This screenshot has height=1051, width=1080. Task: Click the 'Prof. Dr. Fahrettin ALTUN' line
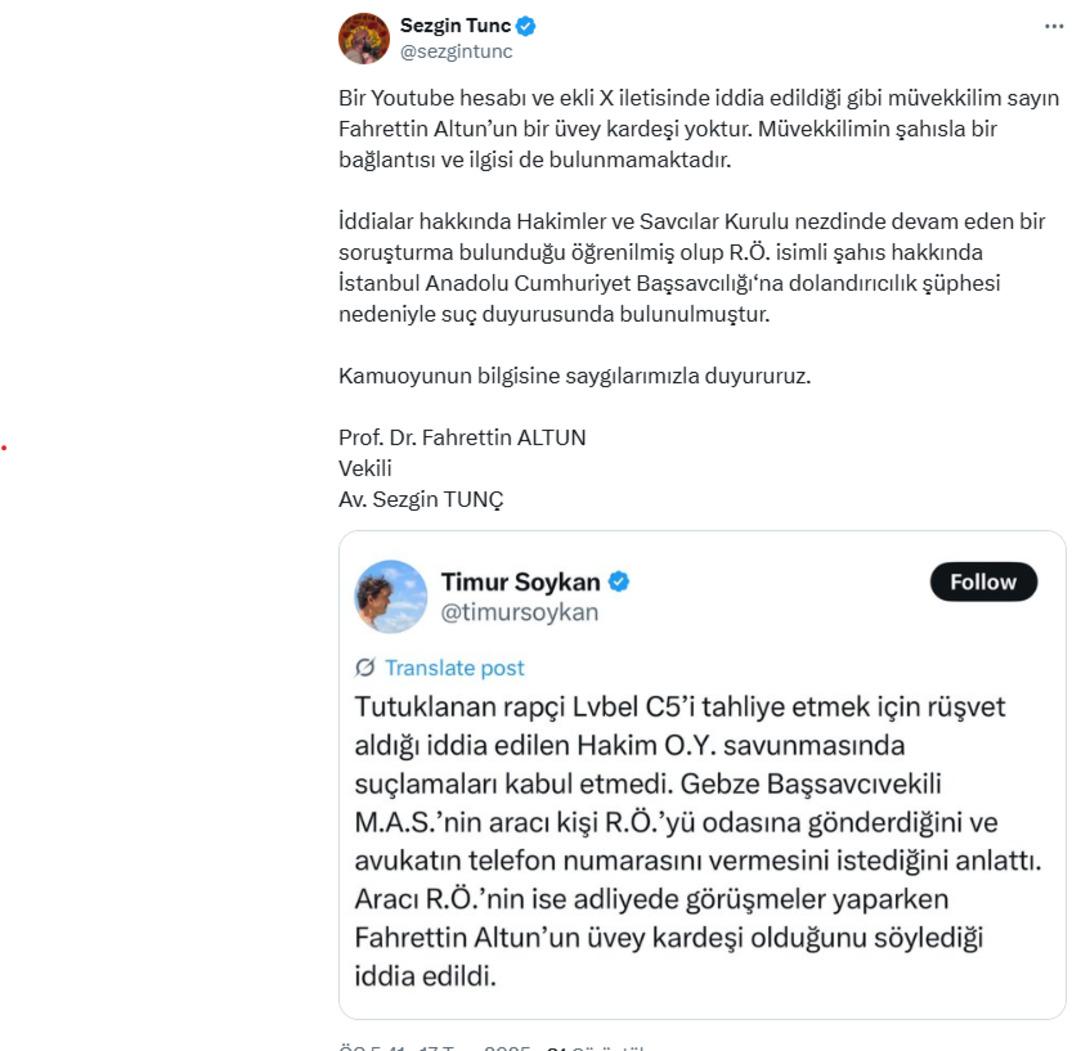click(x=462, y=437)
